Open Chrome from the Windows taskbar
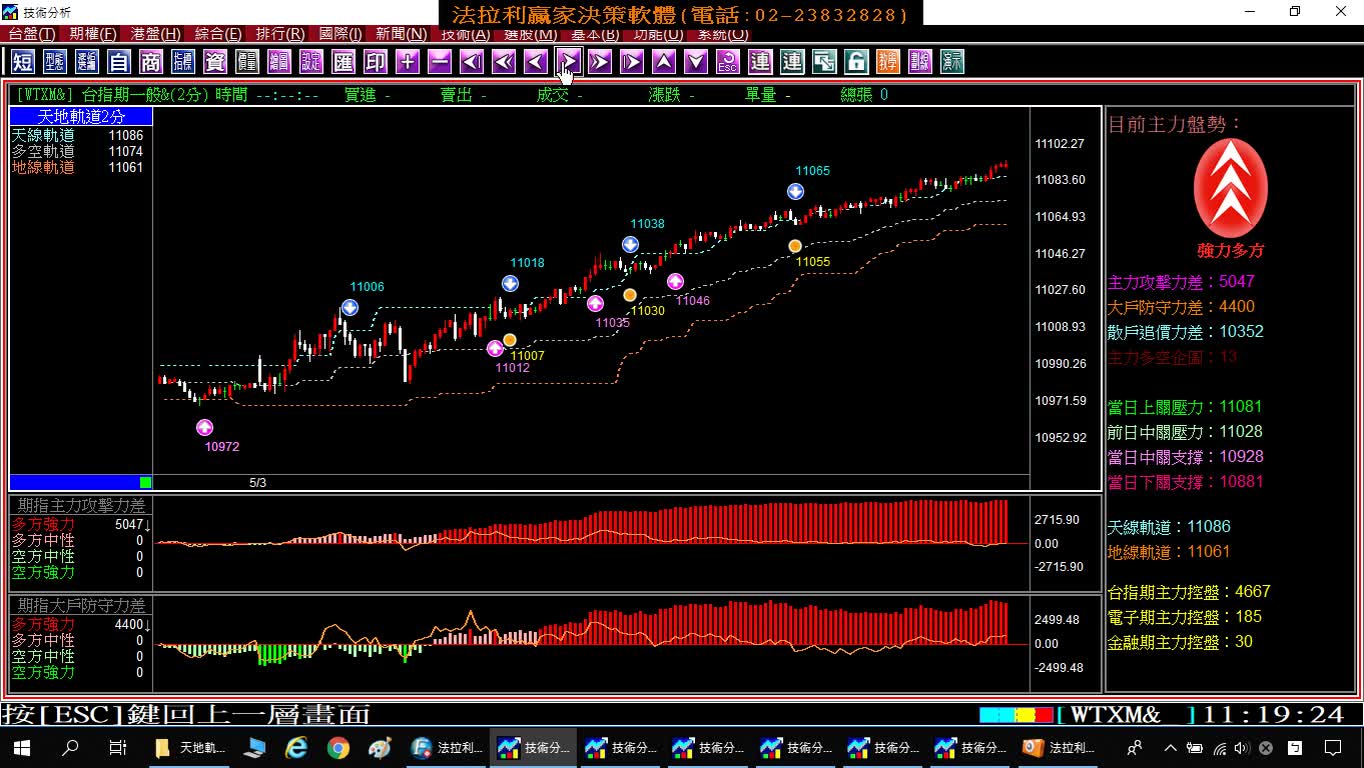 point(338,747)
